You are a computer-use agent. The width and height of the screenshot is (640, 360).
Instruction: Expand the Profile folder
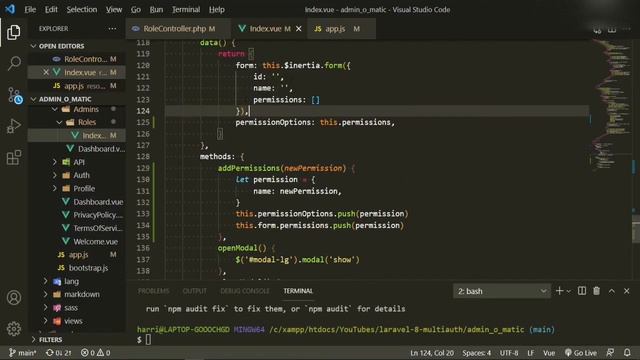(84, 189)
